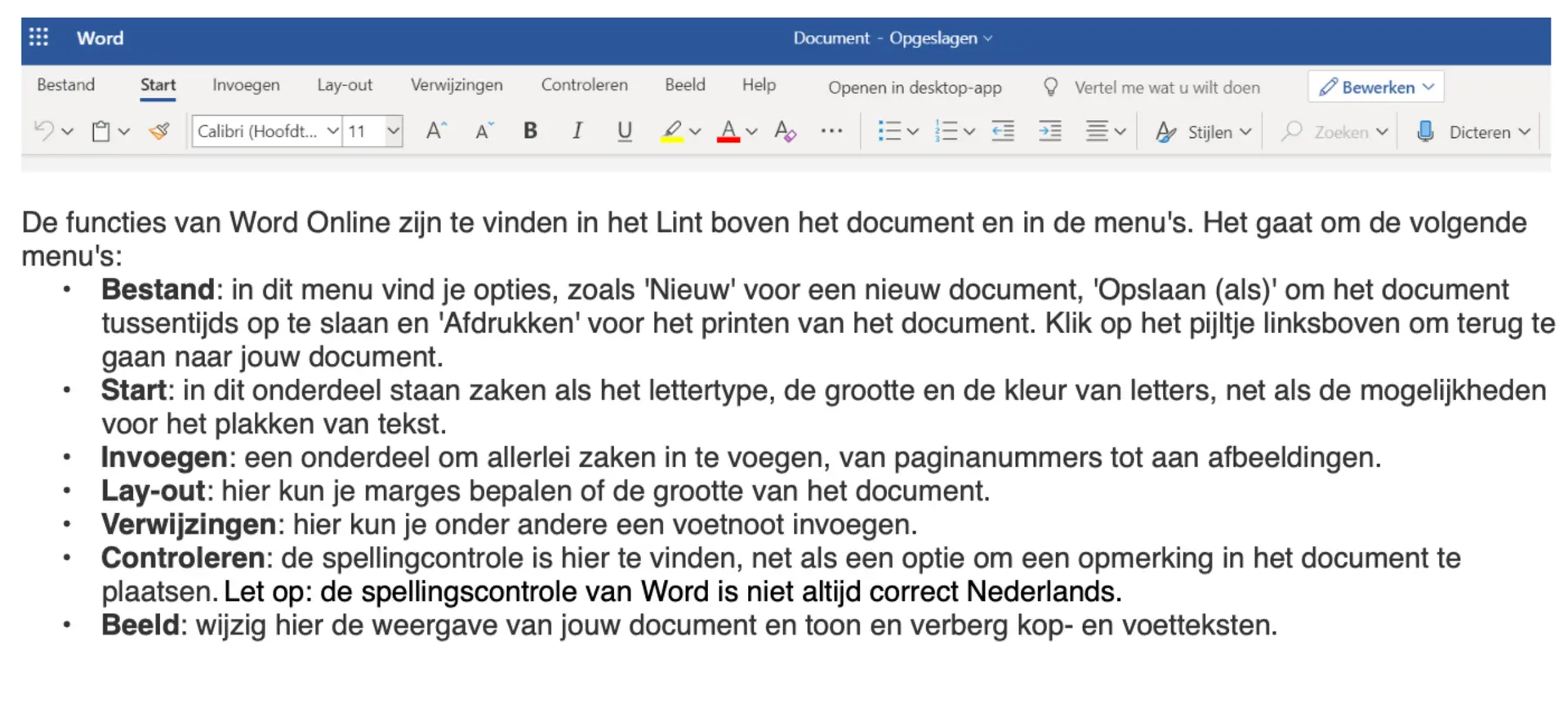Toggle underline formatting
This screenshot has width=1568, height=708.
[625, 131]
